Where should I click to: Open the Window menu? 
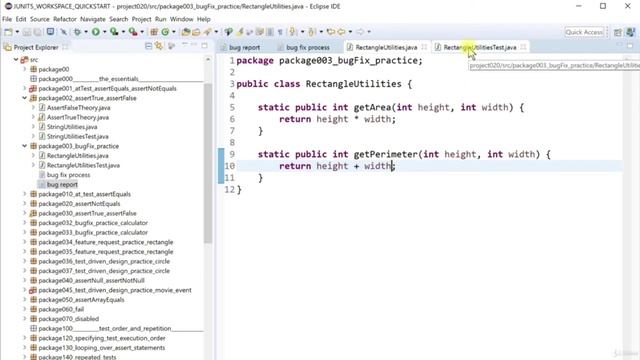(182, 19)
